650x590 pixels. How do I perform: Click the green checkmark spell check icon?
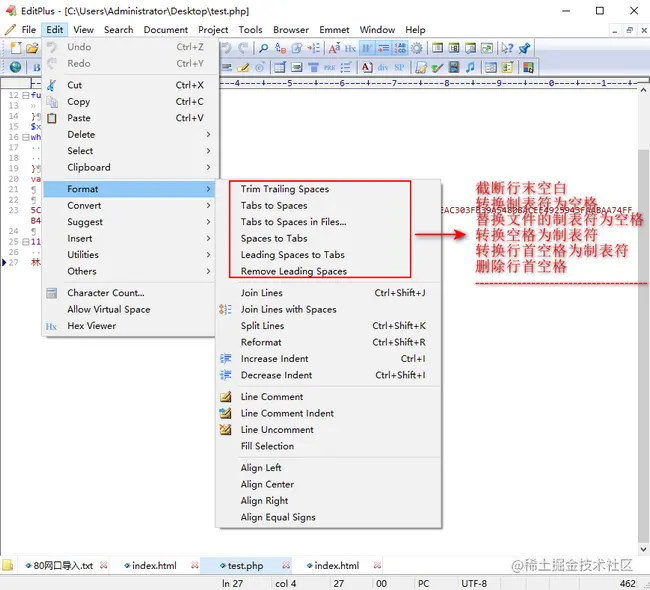click(437, 67)
